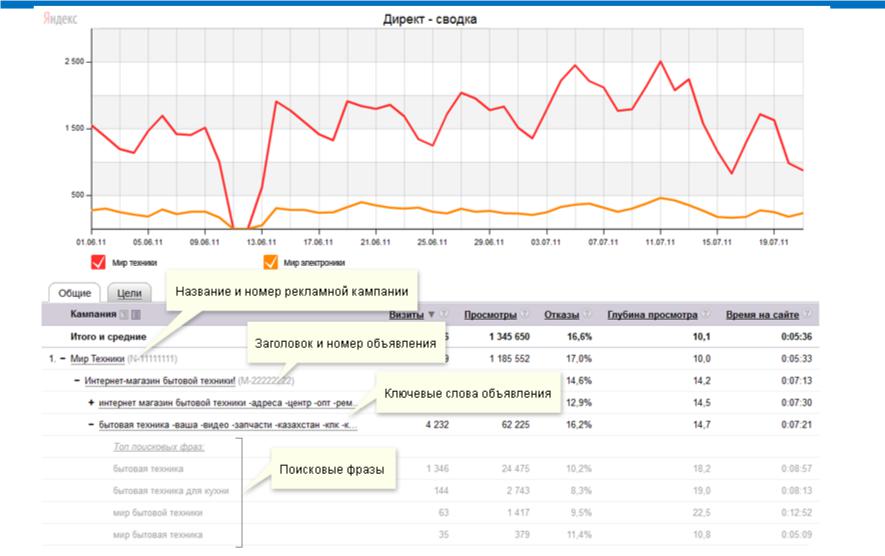This screenshot has width=885, height=556.
Task: Toggle the orange Мир электроники chart checkbox
Action: tap(270, 262)
